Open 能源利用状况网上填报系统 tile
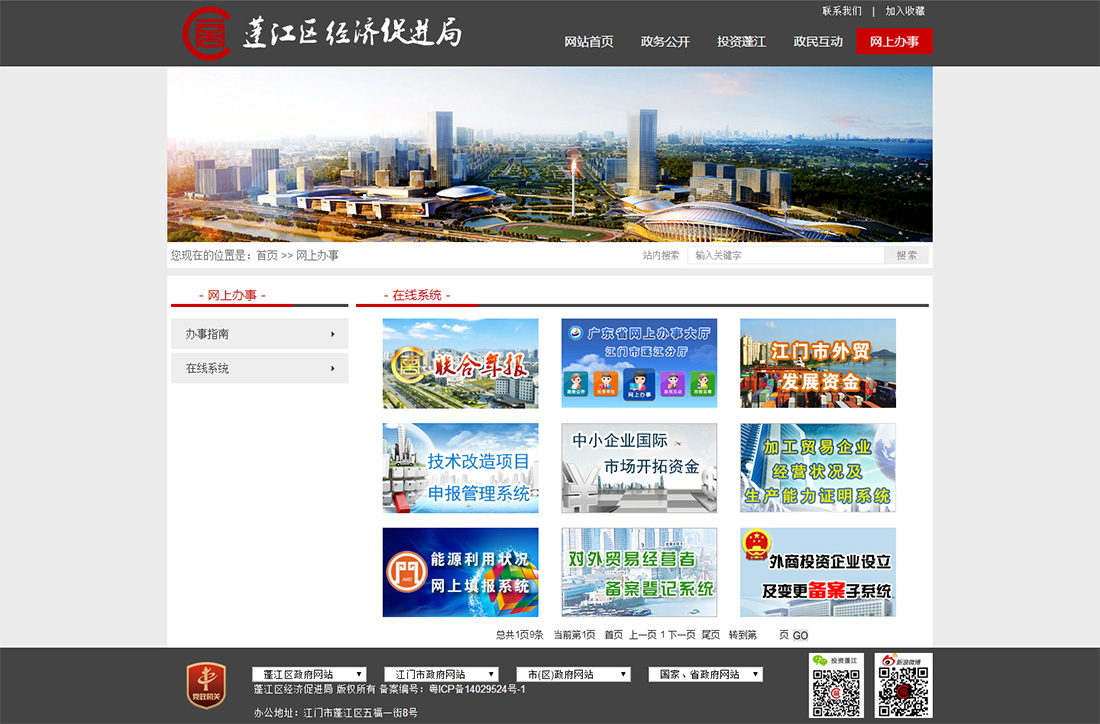Image resolution: width=1100 pixels, height=724 pixels. pos(460,572)
